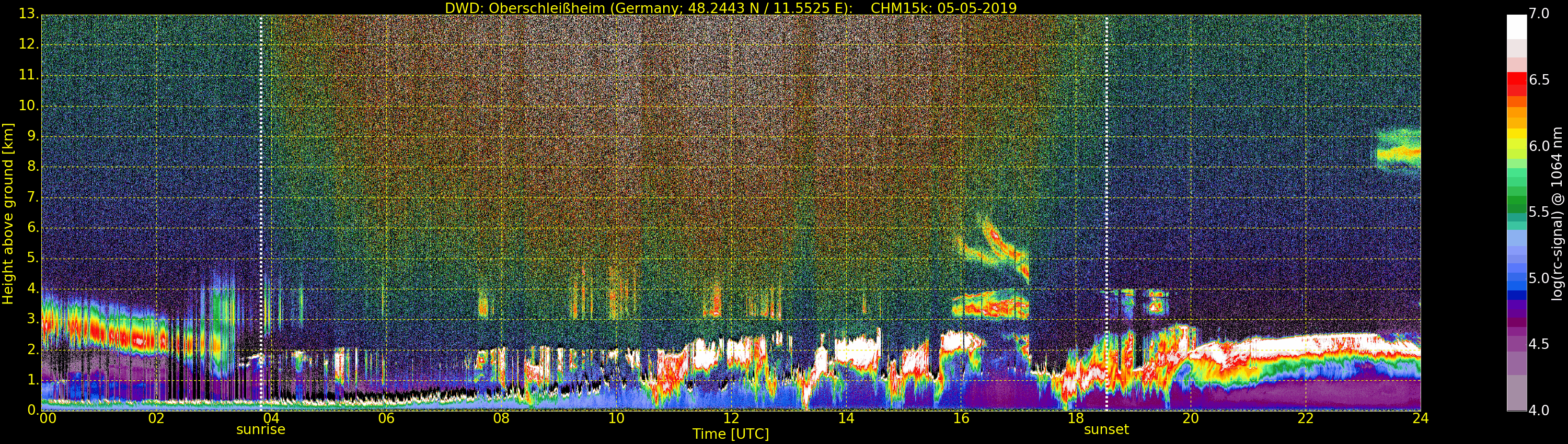
Task: Click the height axis tick '1.'
Action: click(x=33, y=380)
